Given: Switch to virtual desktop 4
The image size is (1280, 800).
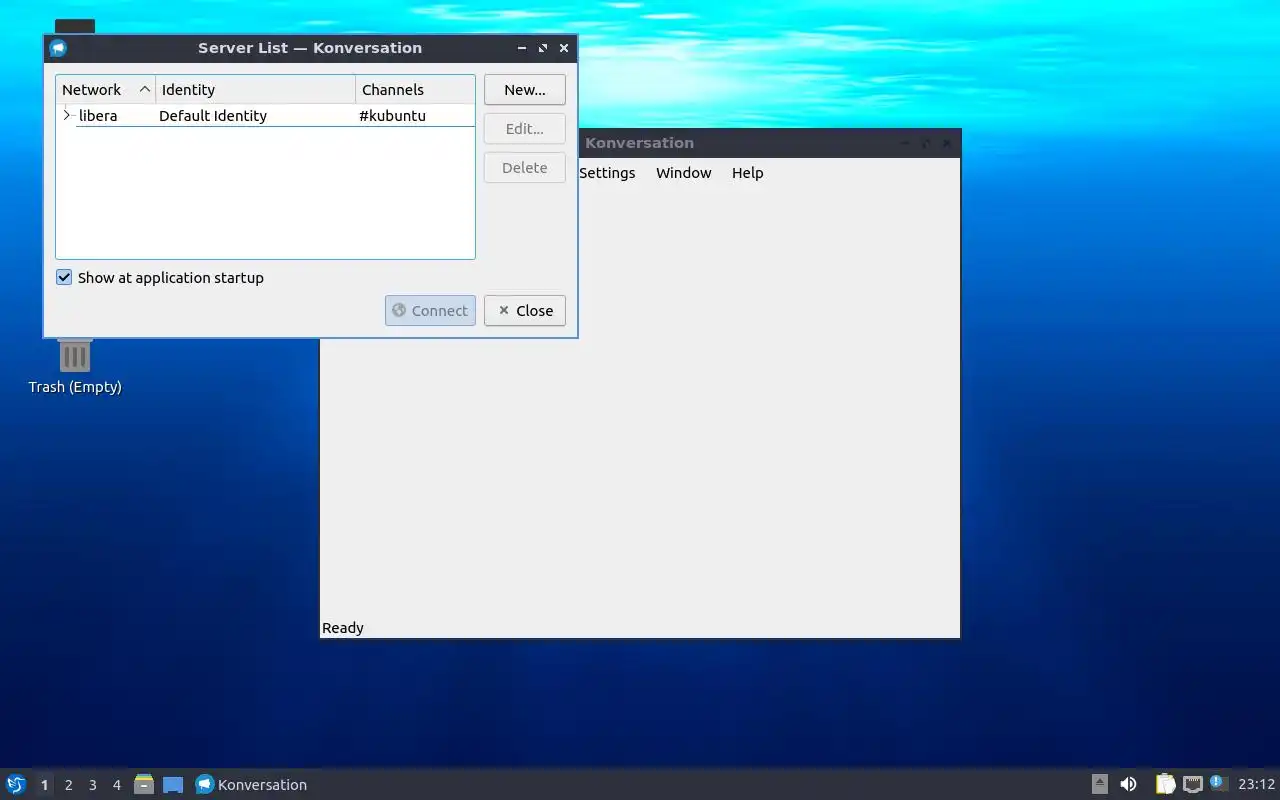Looking at the screenshot, I should click(x=116, y=785).
